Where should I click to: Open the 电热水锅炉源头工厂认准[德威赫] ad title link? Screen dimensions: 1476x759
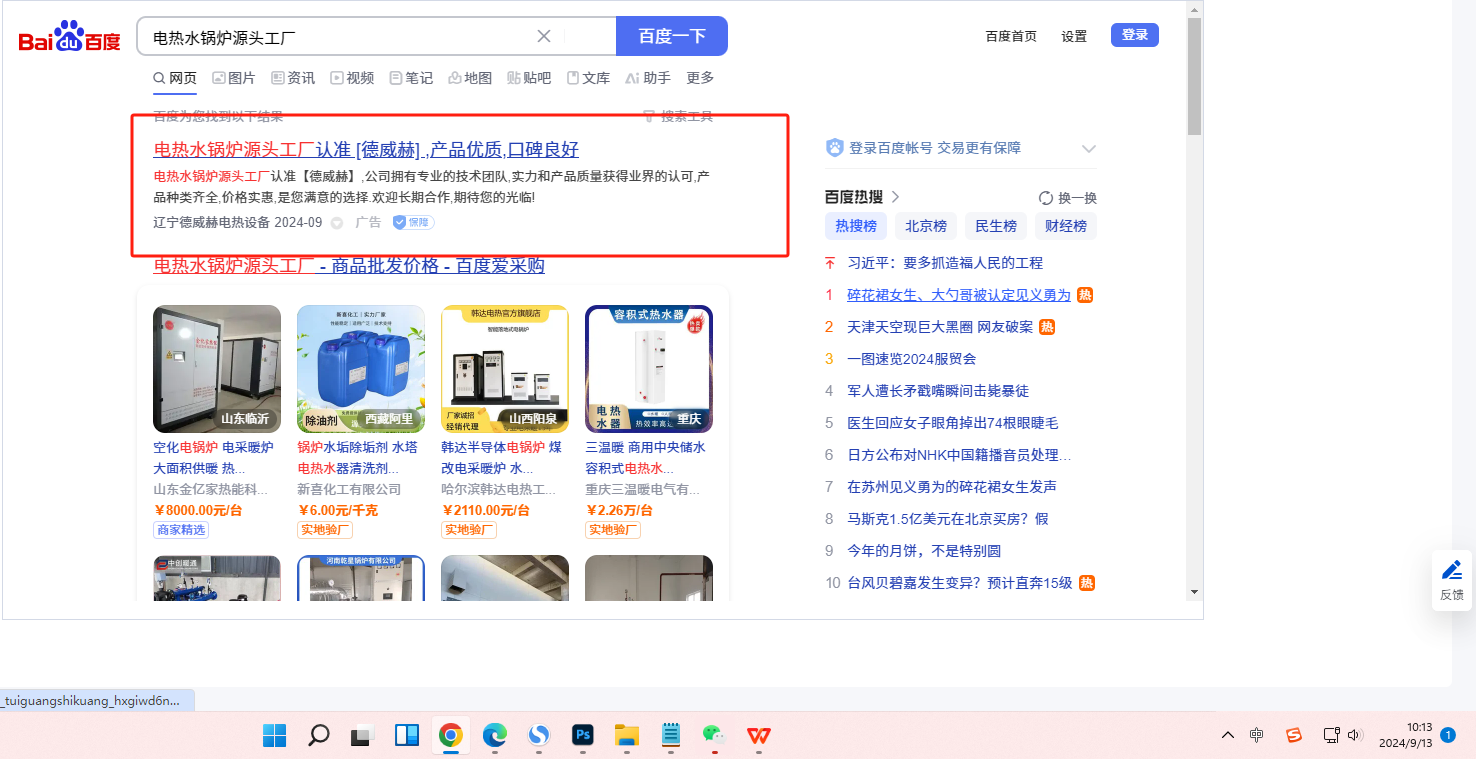click(x=366, y=150)
